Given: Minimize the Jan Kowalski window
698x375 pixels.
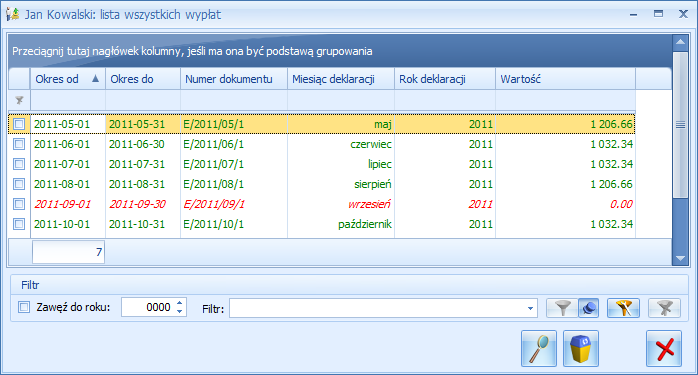Looking at the screenshot, I should point(633,14).
